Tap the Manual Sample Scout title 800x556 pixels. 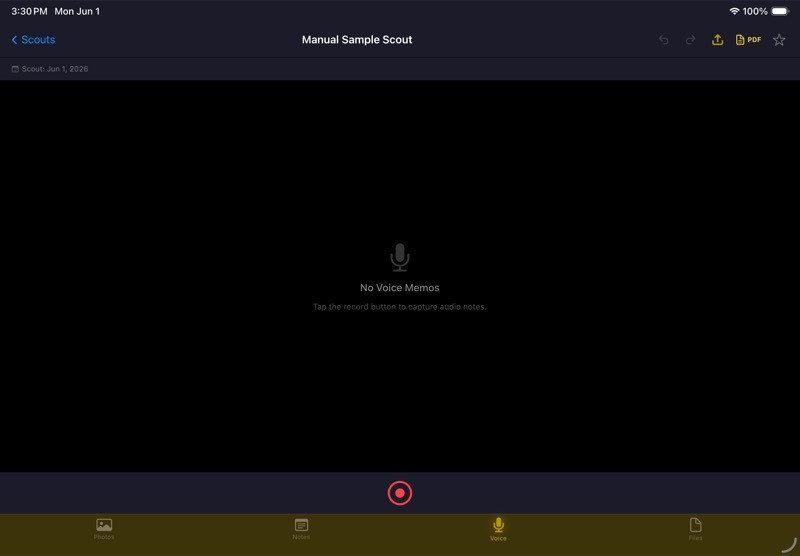(357, 40)
